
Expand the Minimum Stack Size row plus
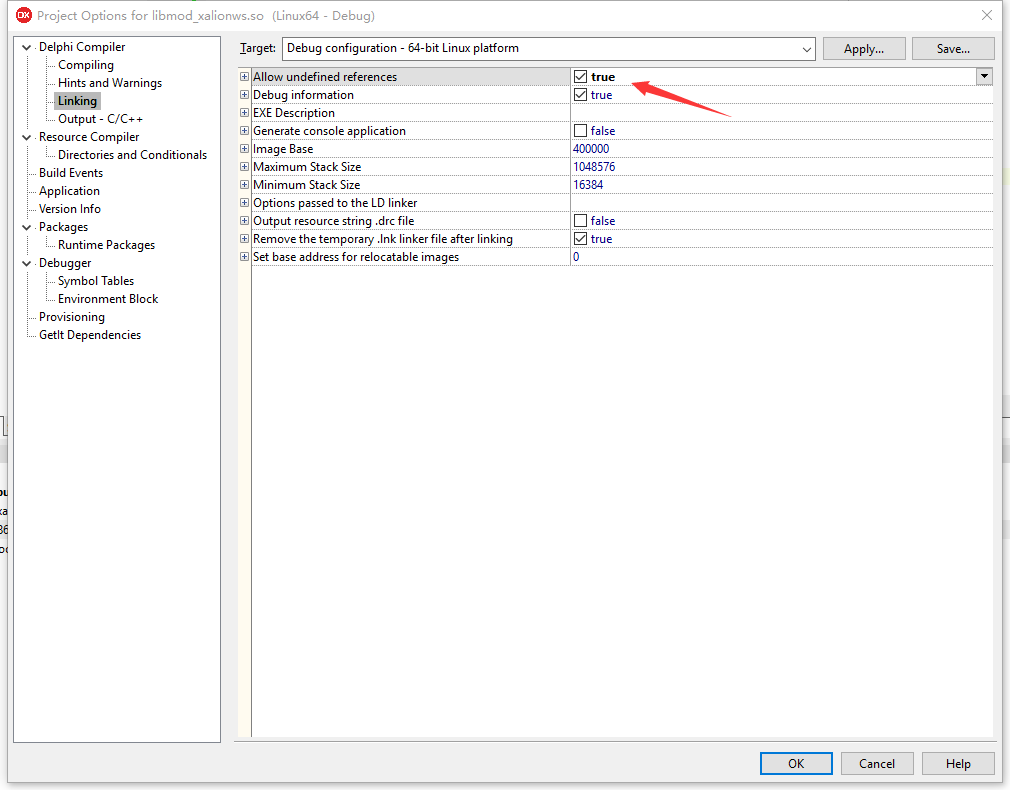(x=244, y=185)
